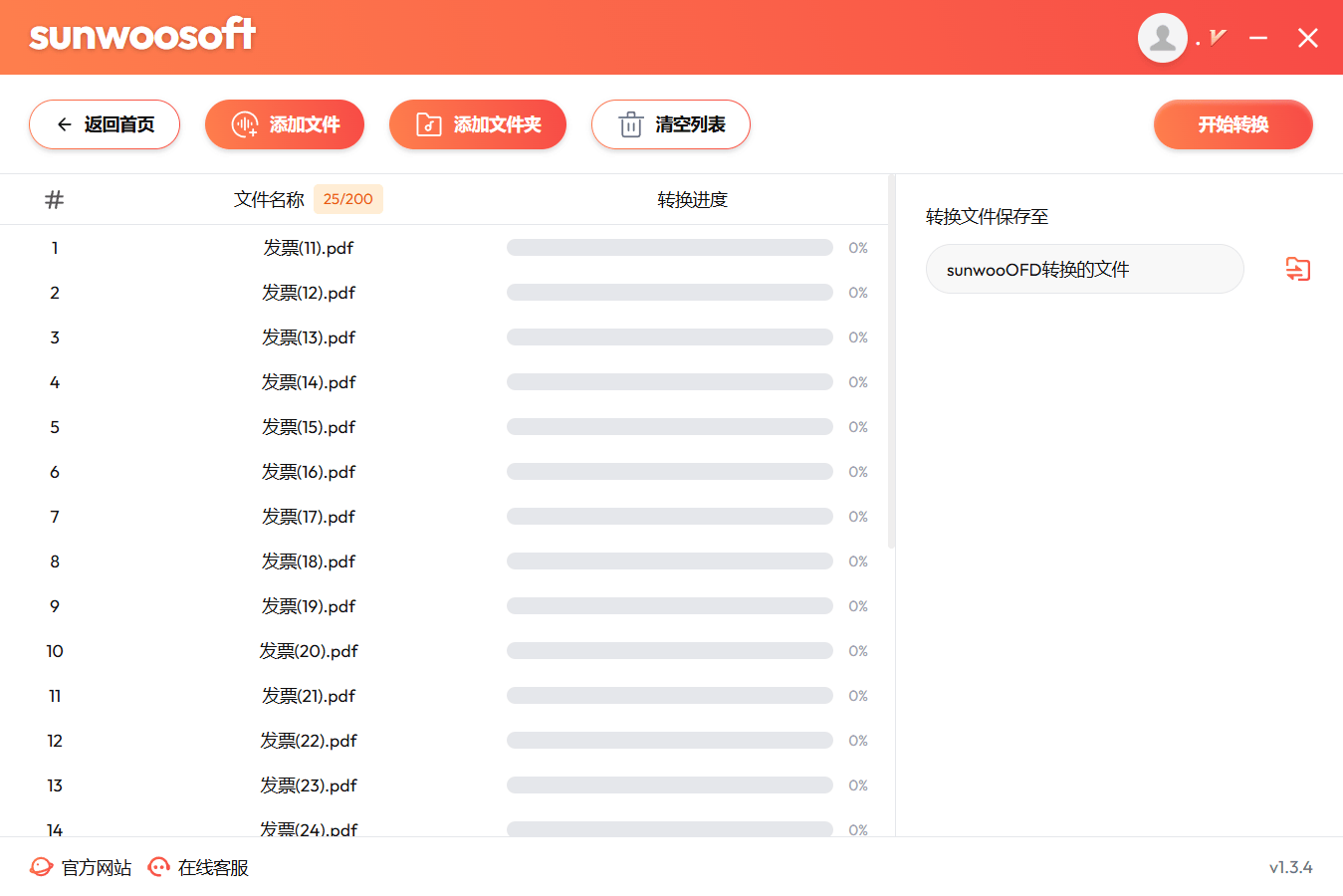Click the 返回首页 back button
Screen dimensions: 1343x896
tap(105, 124)
